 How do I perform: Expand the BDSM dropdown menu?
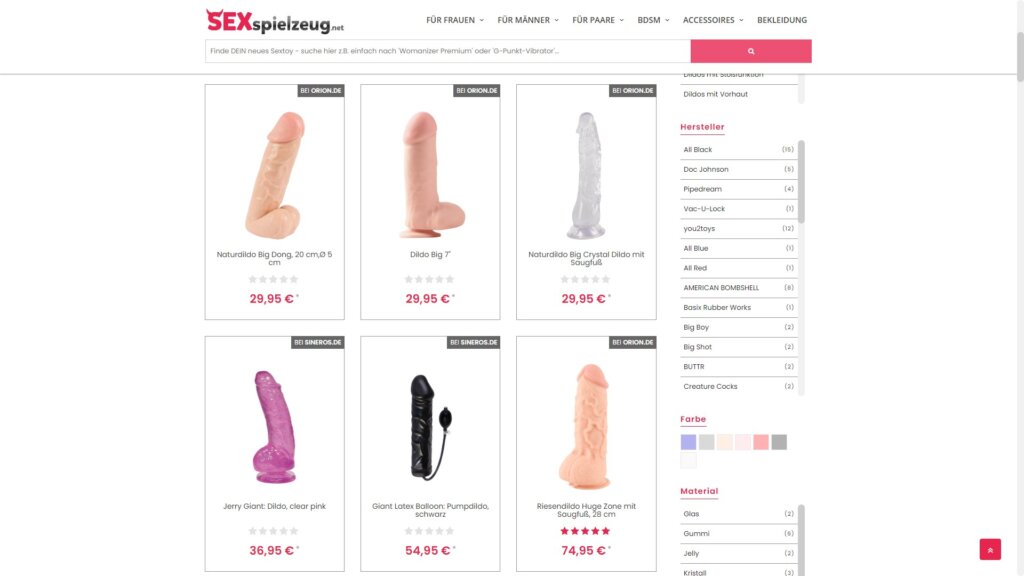653,20
